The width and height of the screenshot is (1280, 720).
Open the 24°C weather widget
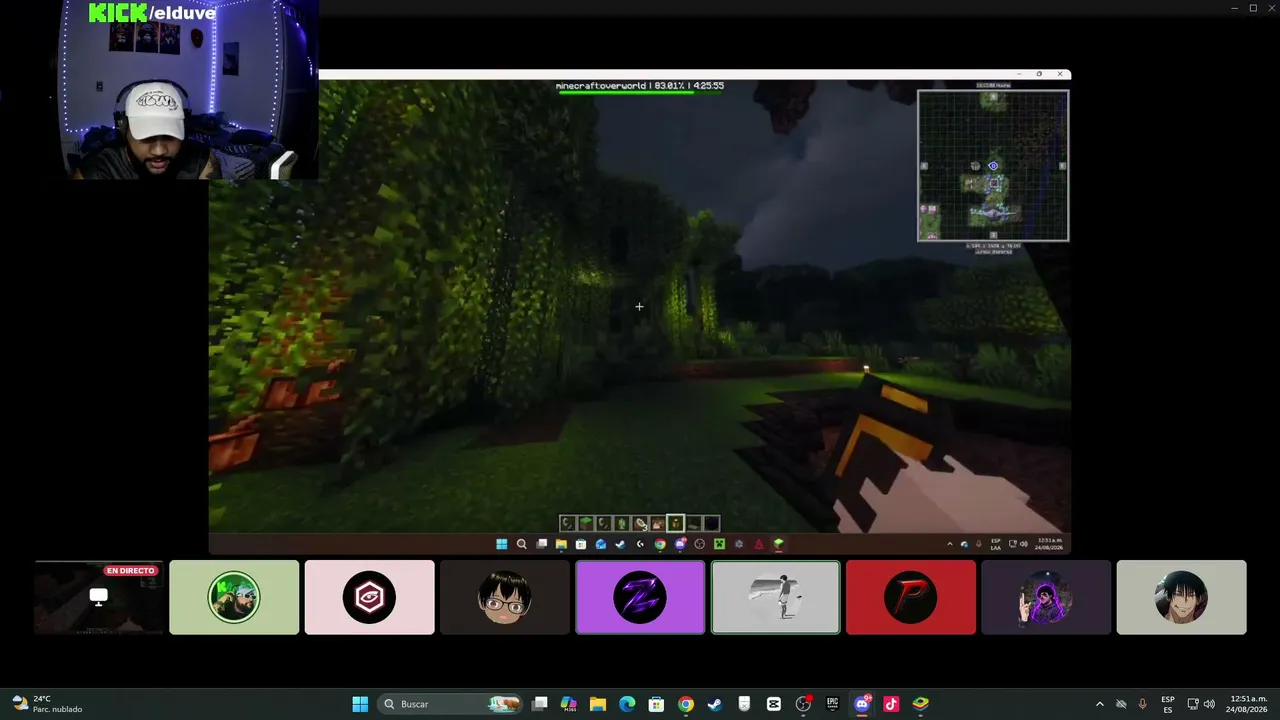46,704
